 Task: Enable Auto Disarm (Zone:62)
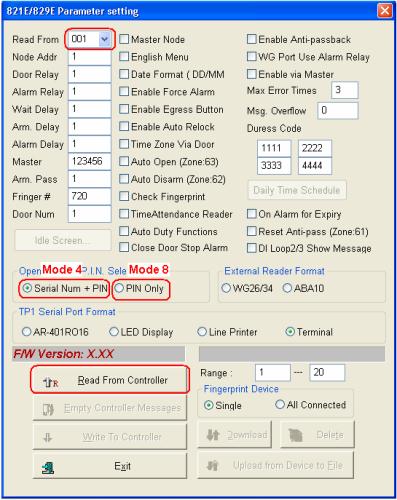[124, 179]
